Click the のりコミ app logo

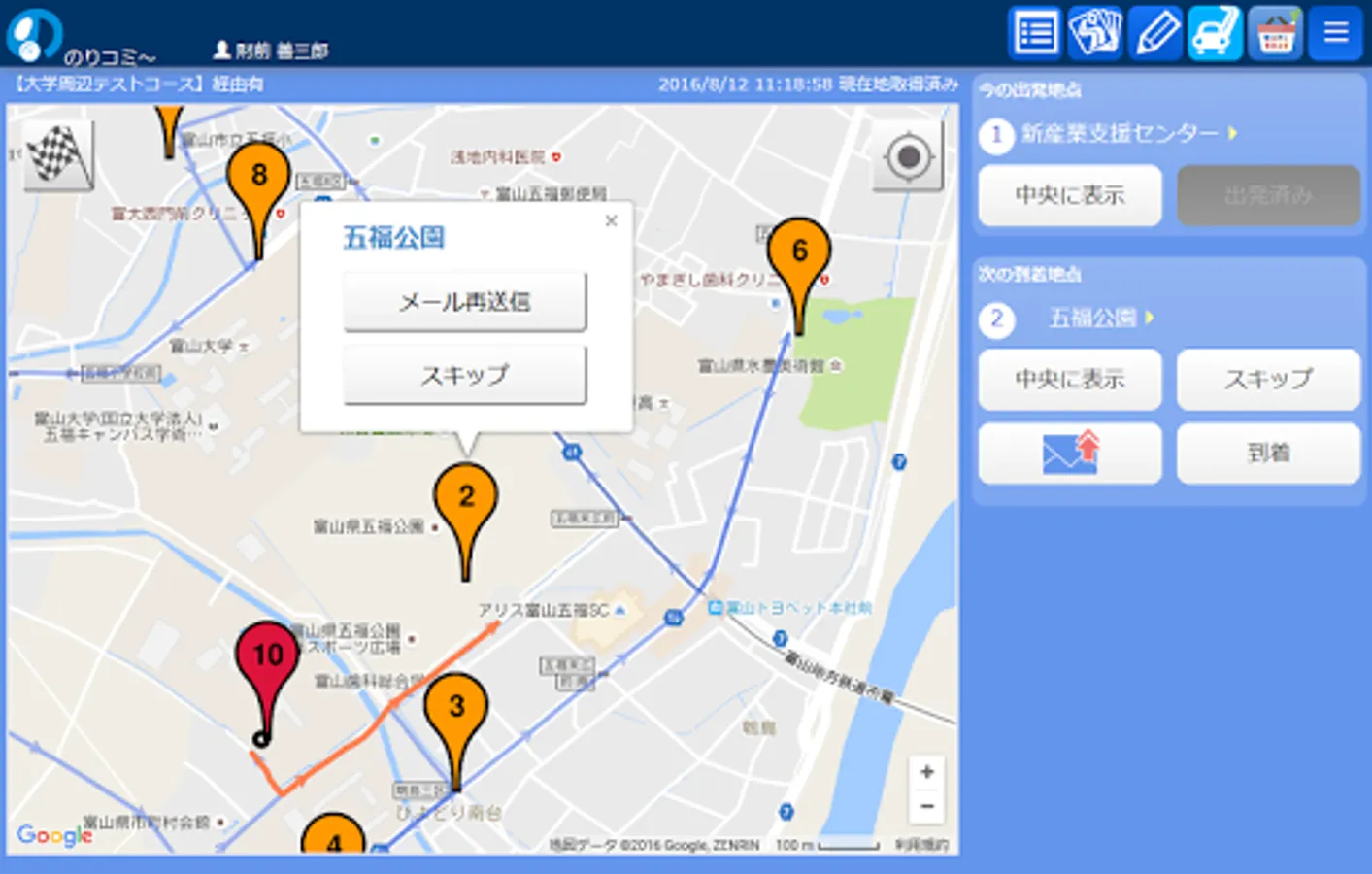[80, 37]
